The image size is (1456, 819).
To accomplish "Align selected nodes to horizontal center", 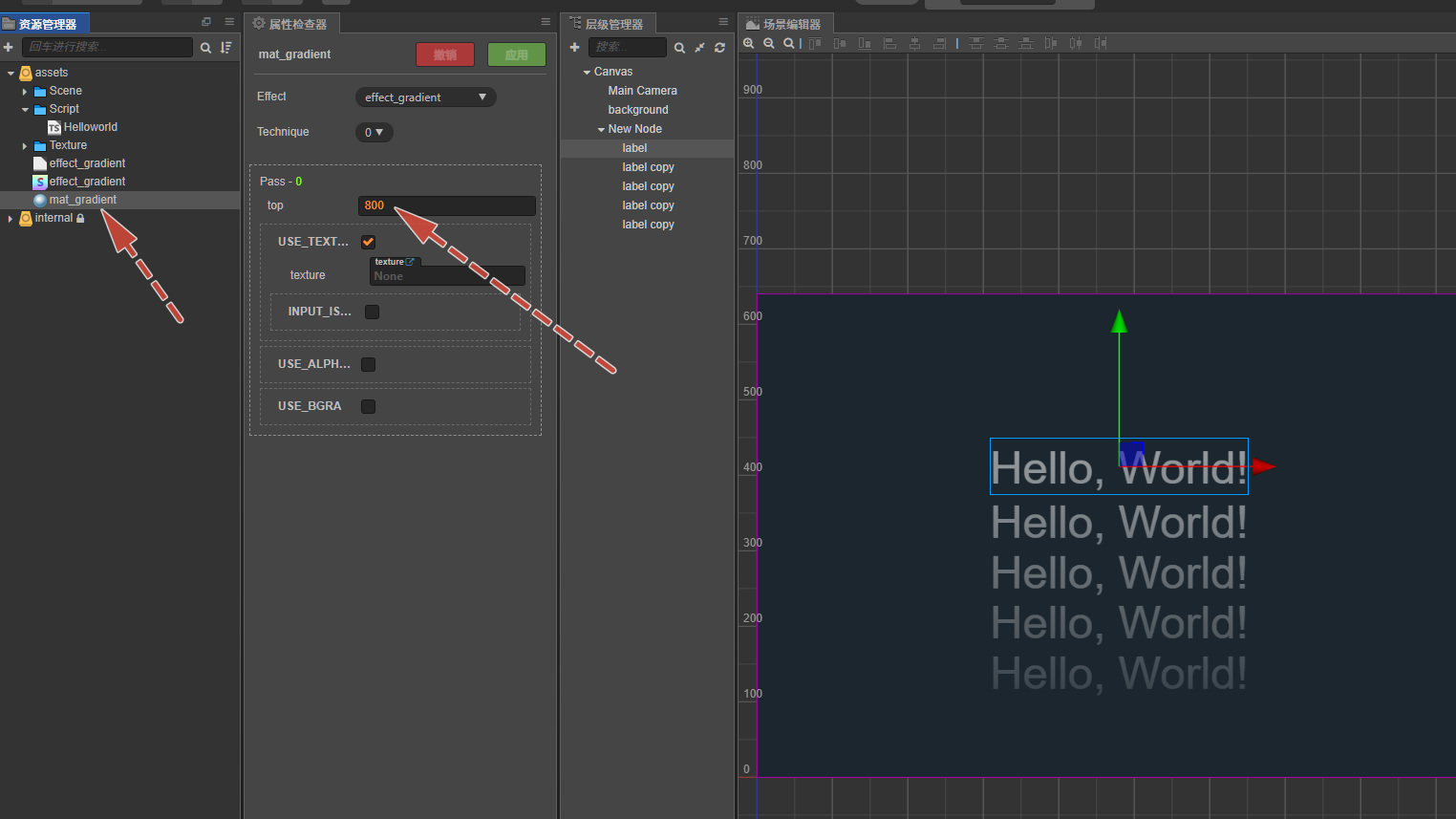I will [x=914, y=44].
